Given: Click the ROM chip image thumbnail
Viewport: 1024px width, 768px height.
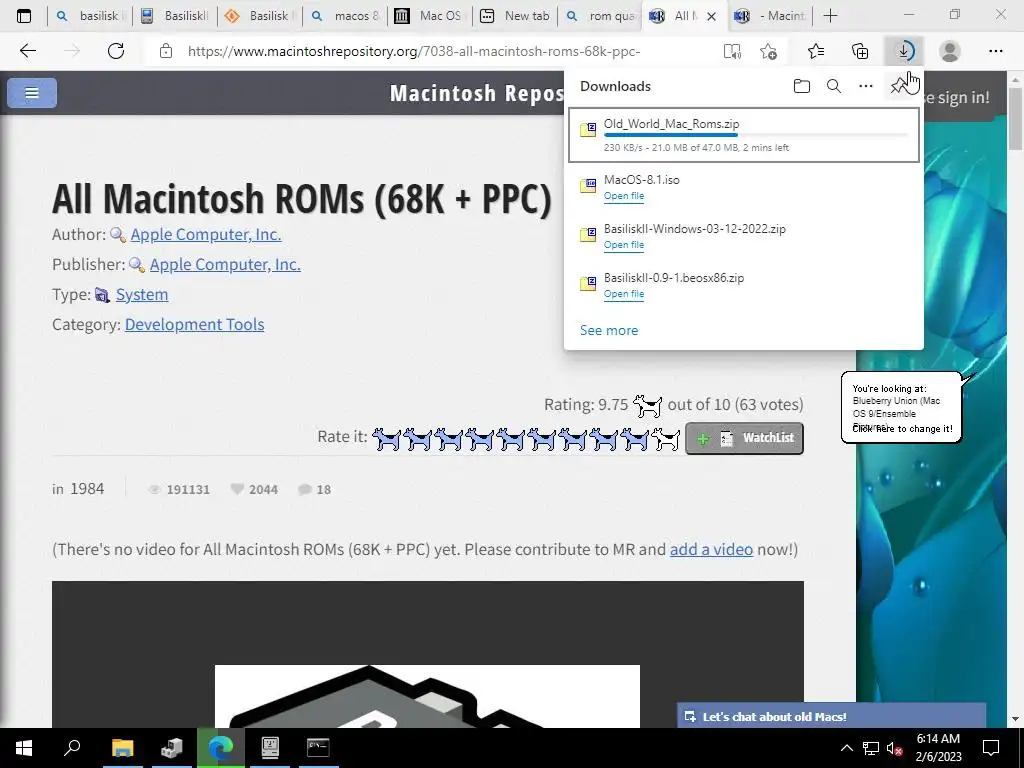Looking at the screenshot, I should tap(427, 696).
